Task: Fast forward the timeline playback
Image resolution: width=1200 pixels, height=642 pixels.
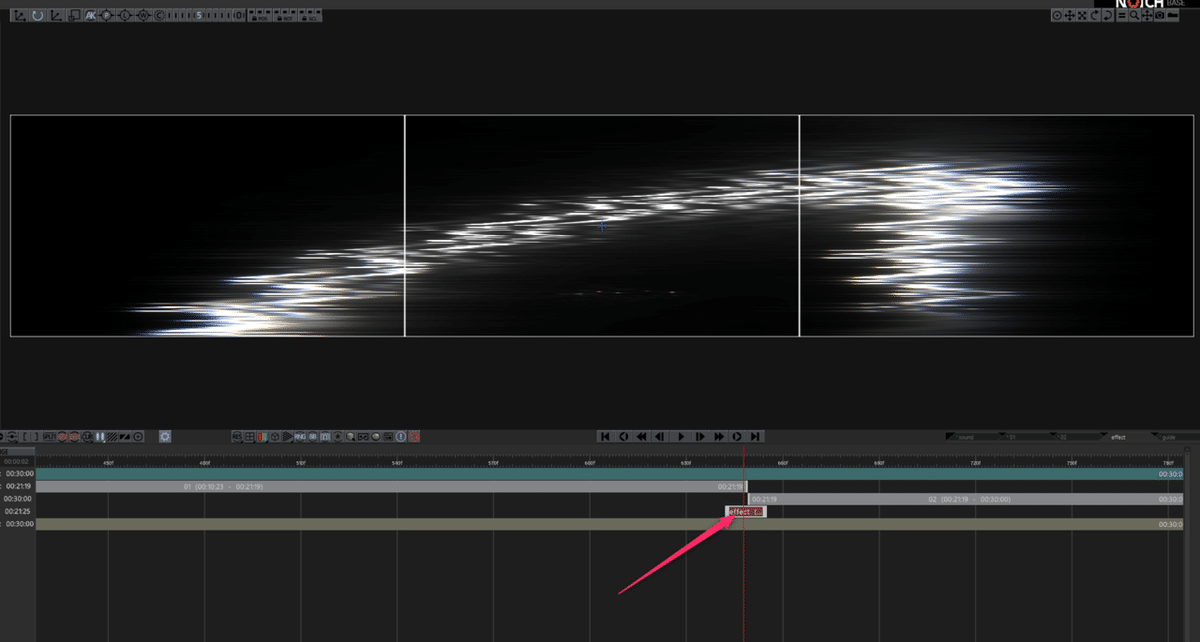Action: coord(719,436)
